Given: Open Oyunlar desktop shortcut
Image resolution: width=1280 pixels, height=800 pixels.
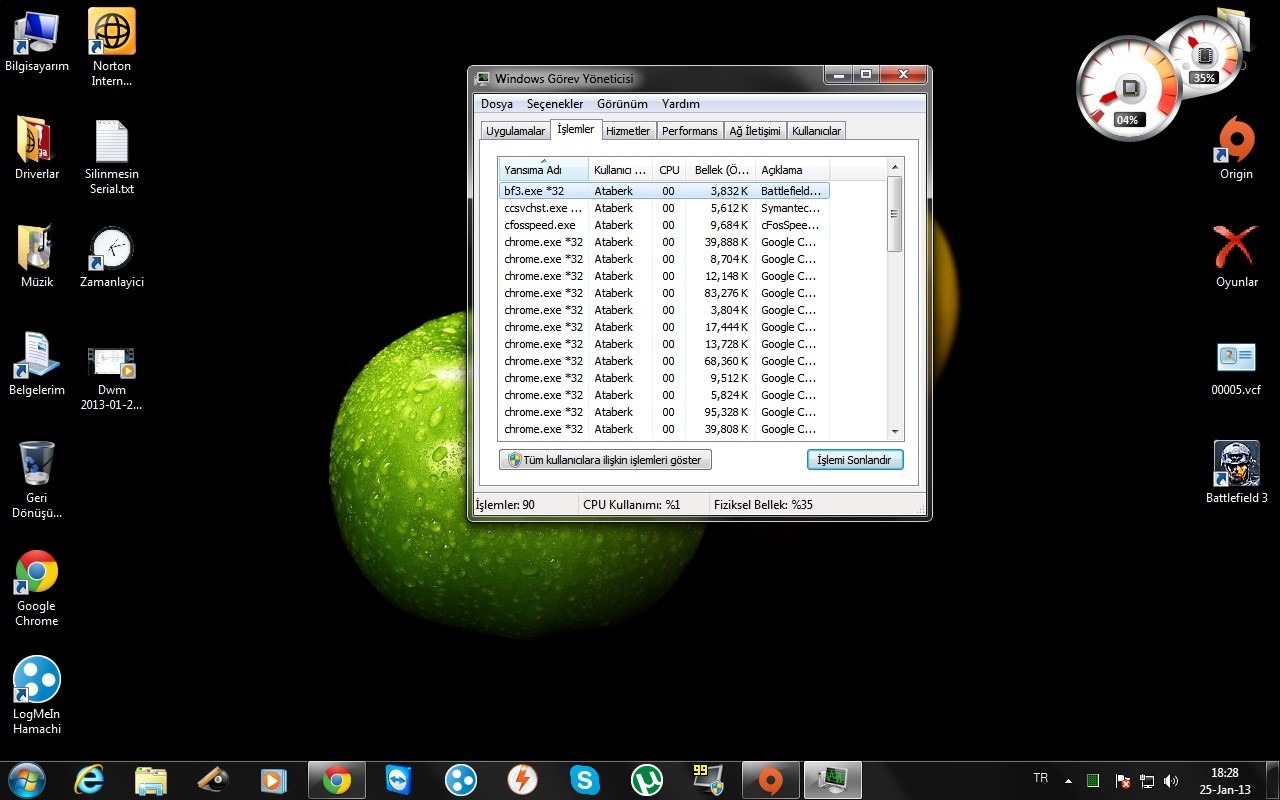Looking at the screenshot, I should click(1236, 257).
